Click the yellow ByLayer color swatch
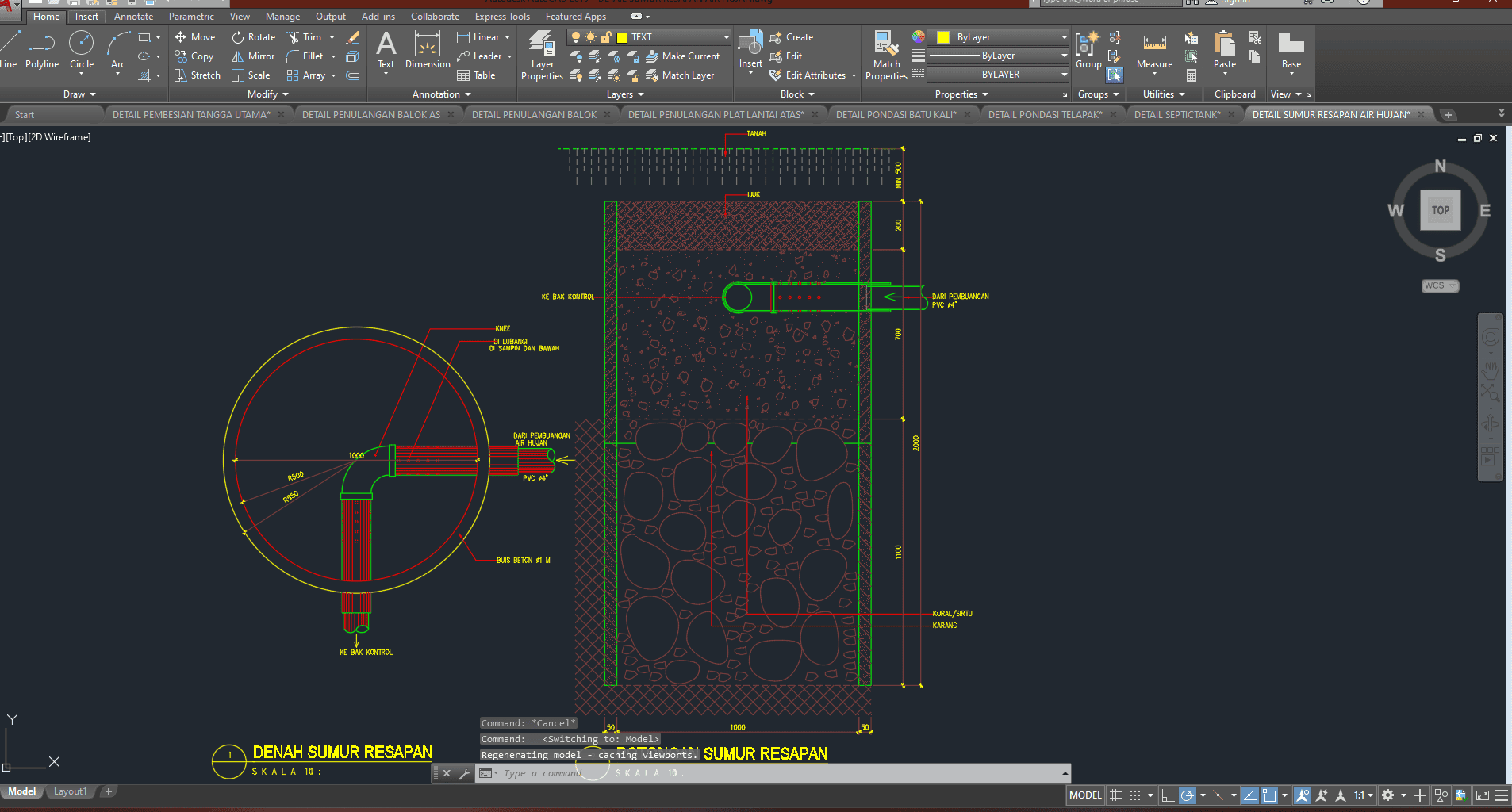This screenshot has height=812, width=1512. click(x=943, y=37)
